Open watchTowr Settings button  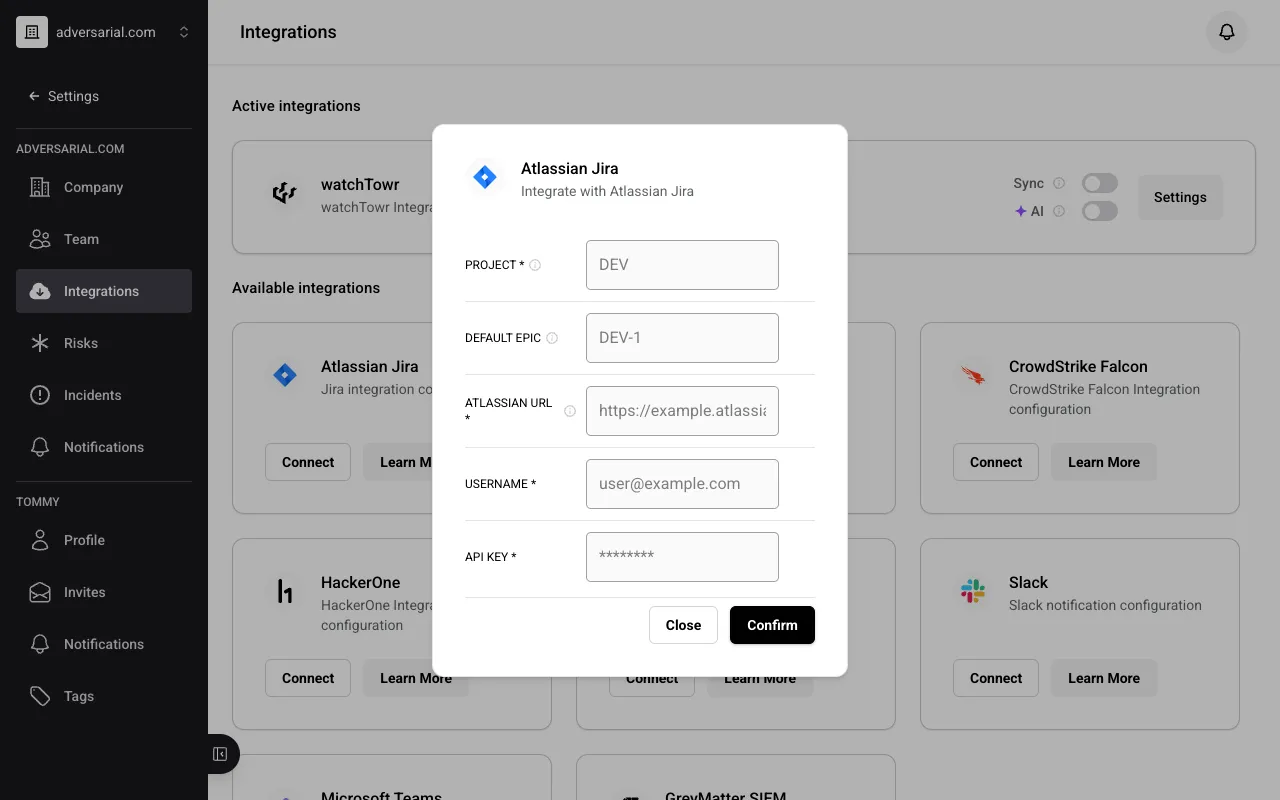tap(1180, 197)
